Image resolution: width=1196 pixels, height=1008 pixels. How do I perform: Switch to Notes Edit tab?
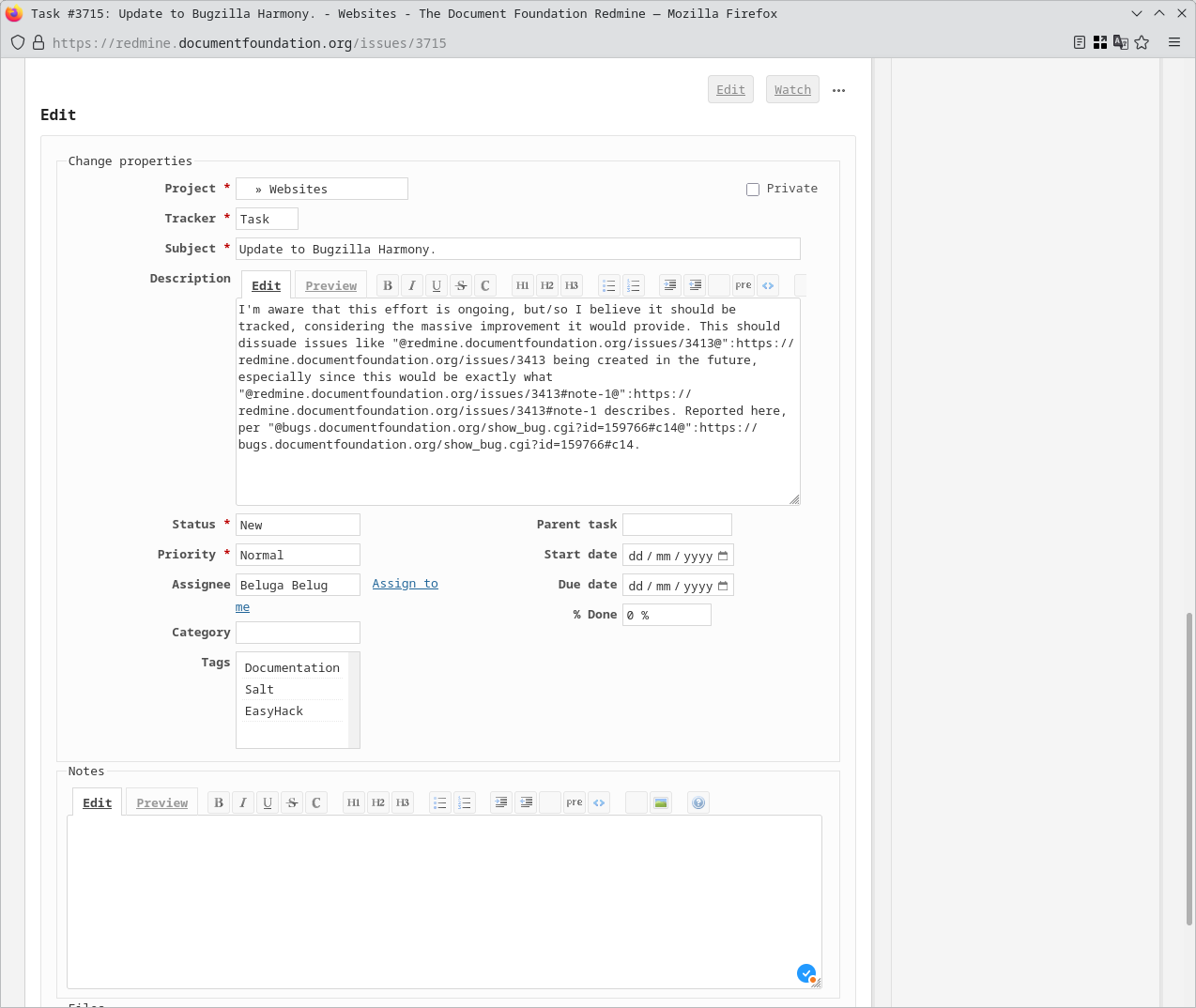coord(97,802)
